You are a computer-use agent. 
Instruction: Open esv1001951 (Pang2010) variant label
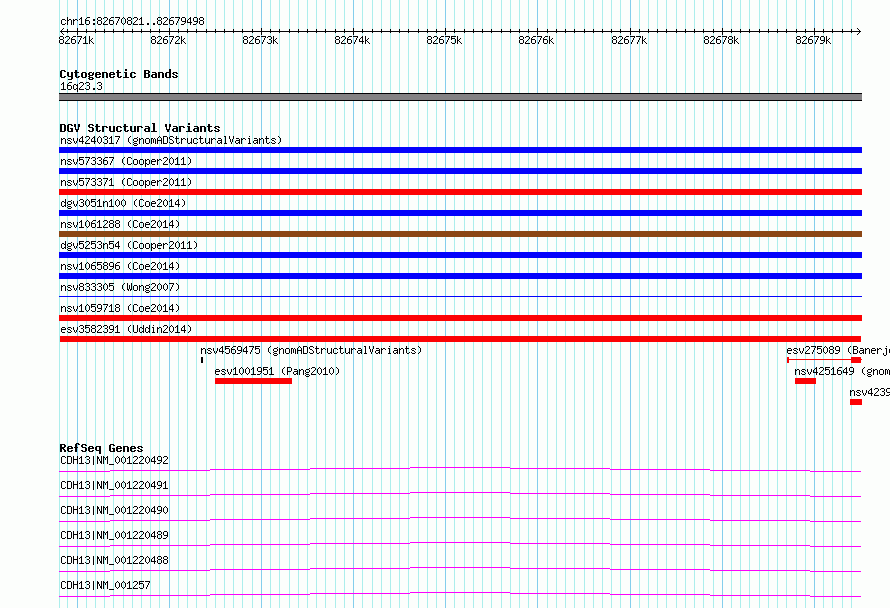277,371
